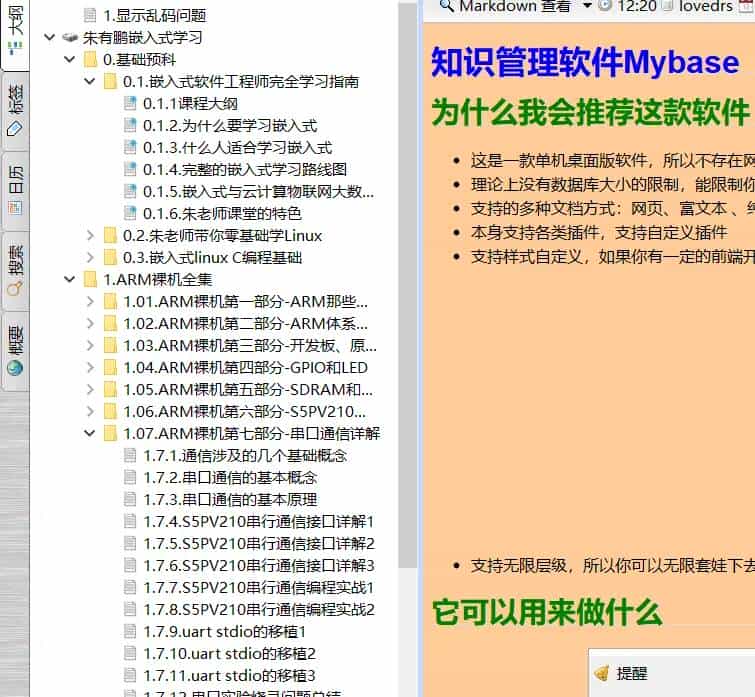Open the 搜索 search side tab

(15, 271)
